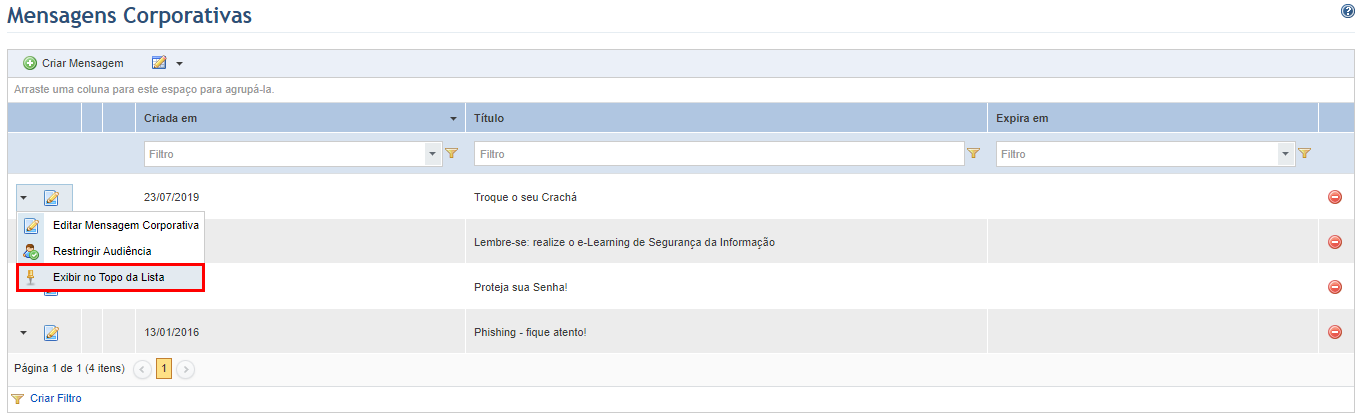Click the edit icon for Troque o seu Crachá
This screenshot has height=419, width=1362.
pos(52,197)
